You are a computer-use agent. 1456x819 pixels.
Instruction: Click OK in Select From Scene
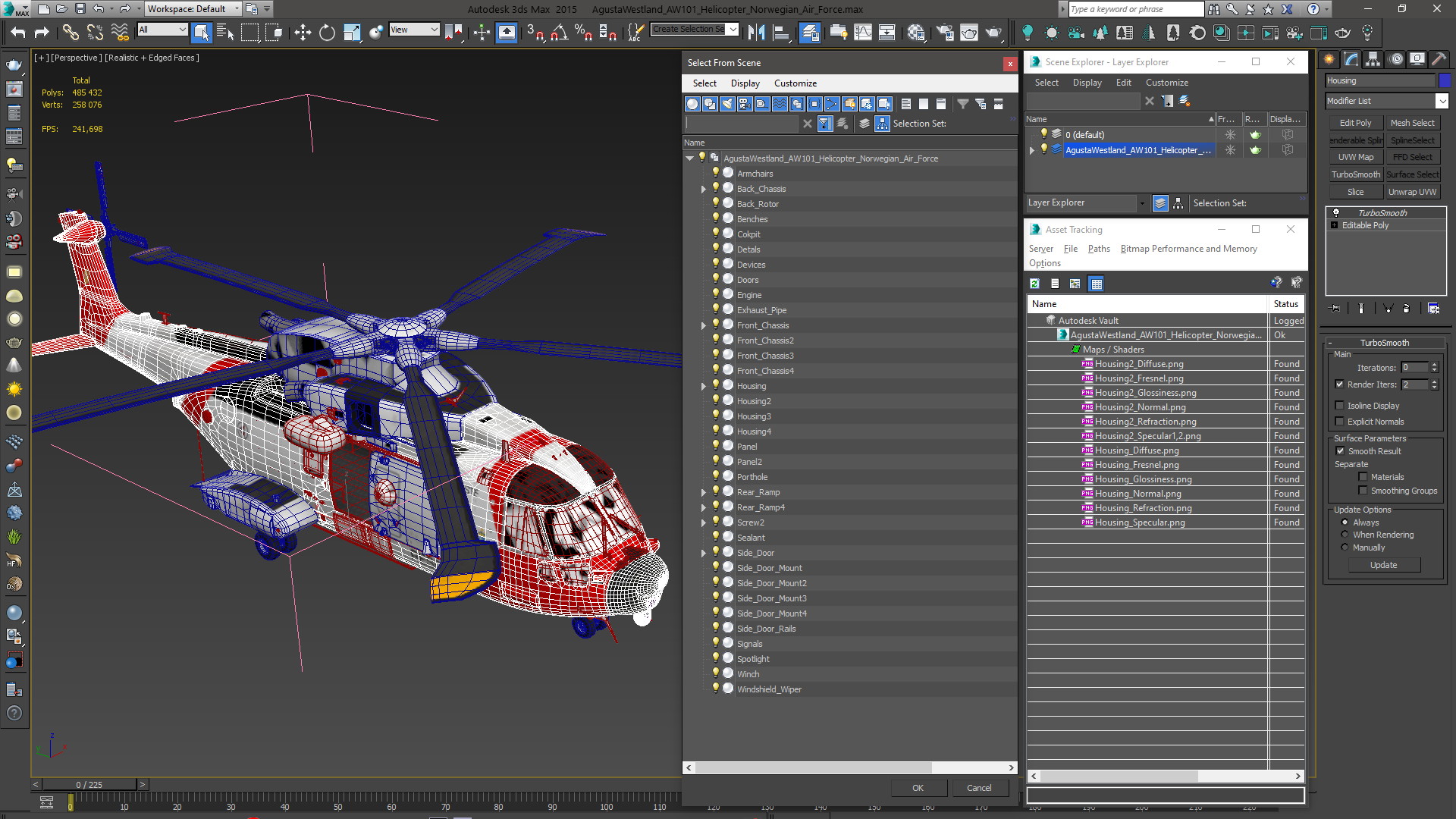(x=918, y=788)
